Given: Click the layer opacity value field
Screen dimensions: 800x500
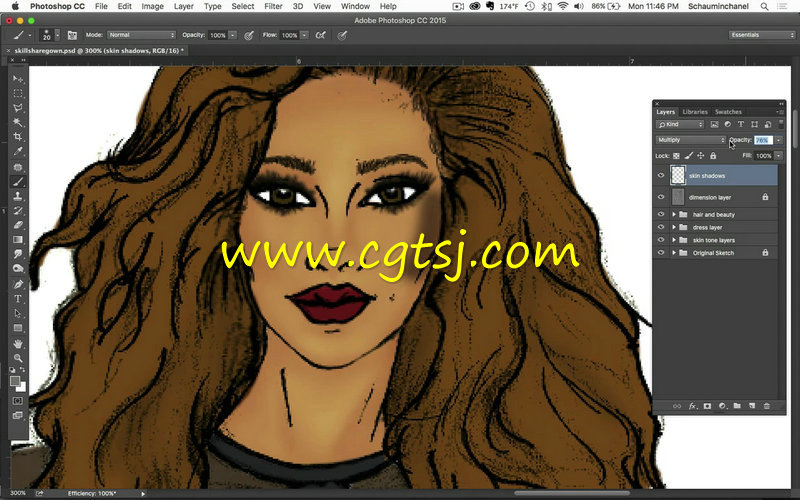Looking at the screenshot, I should 763,140.
